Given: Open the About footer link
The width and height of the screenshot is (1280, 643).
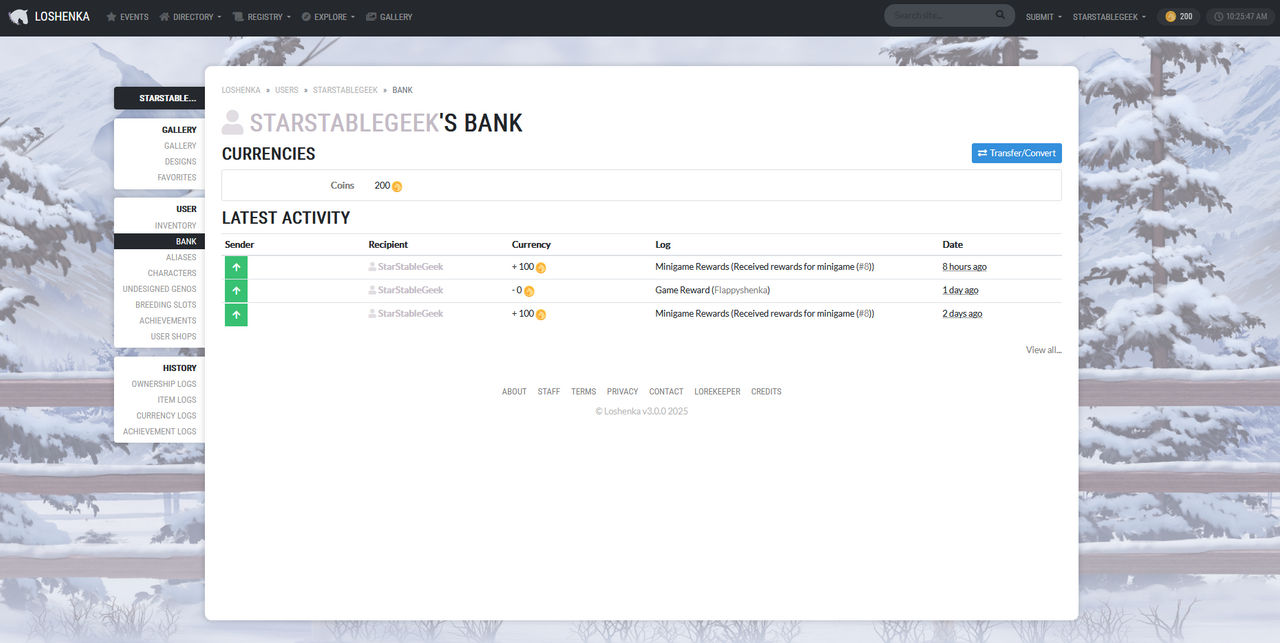Looking at the screenshot, I should (514, 392).
